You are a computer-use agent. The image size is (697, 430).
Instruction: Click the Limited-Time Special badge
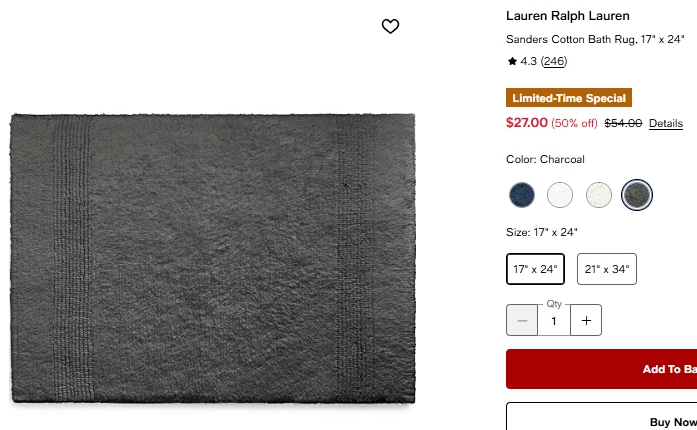click(x=569, y=98)
